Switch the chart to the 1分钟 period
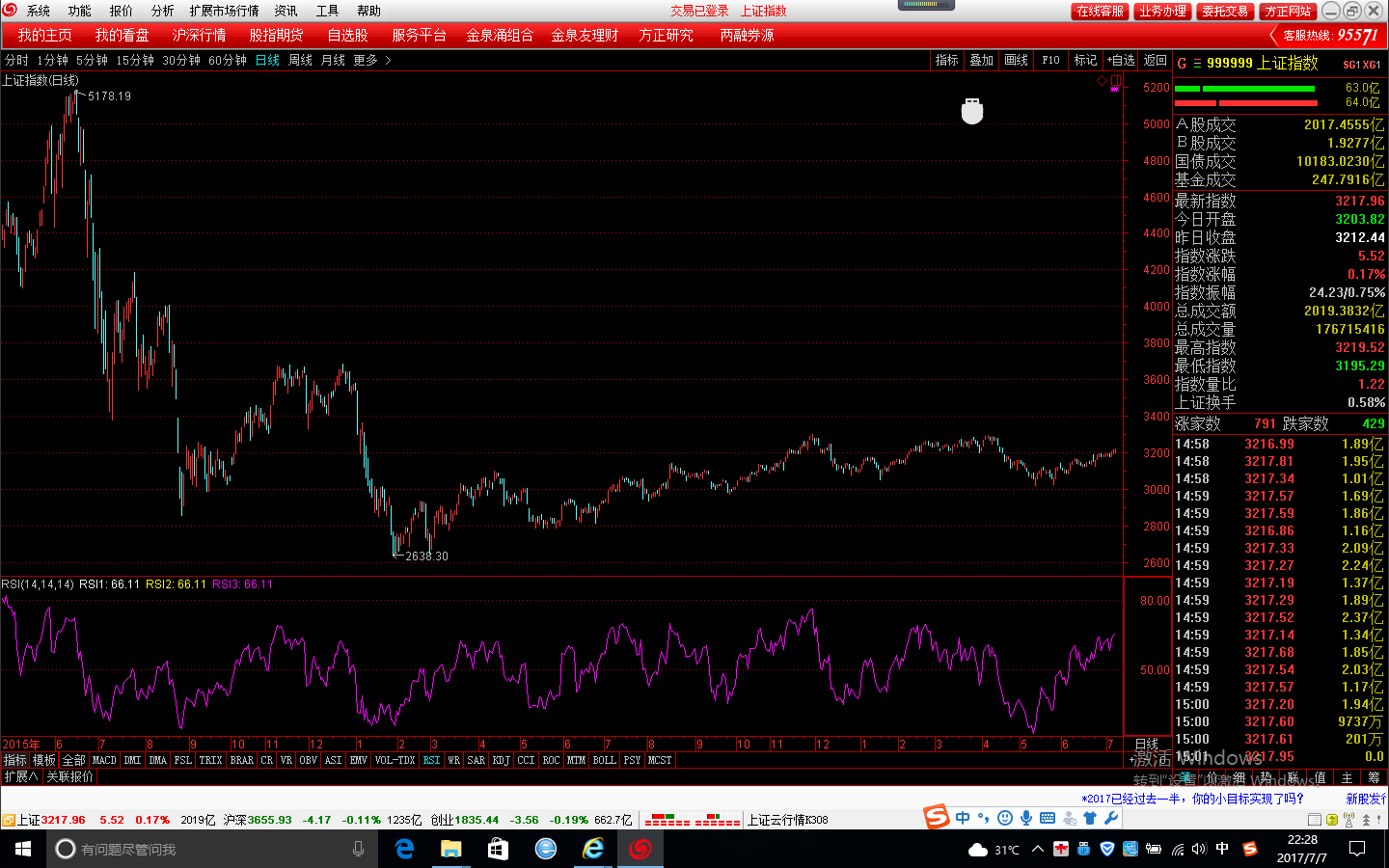The image size is (1389, 868). point(52,60)
